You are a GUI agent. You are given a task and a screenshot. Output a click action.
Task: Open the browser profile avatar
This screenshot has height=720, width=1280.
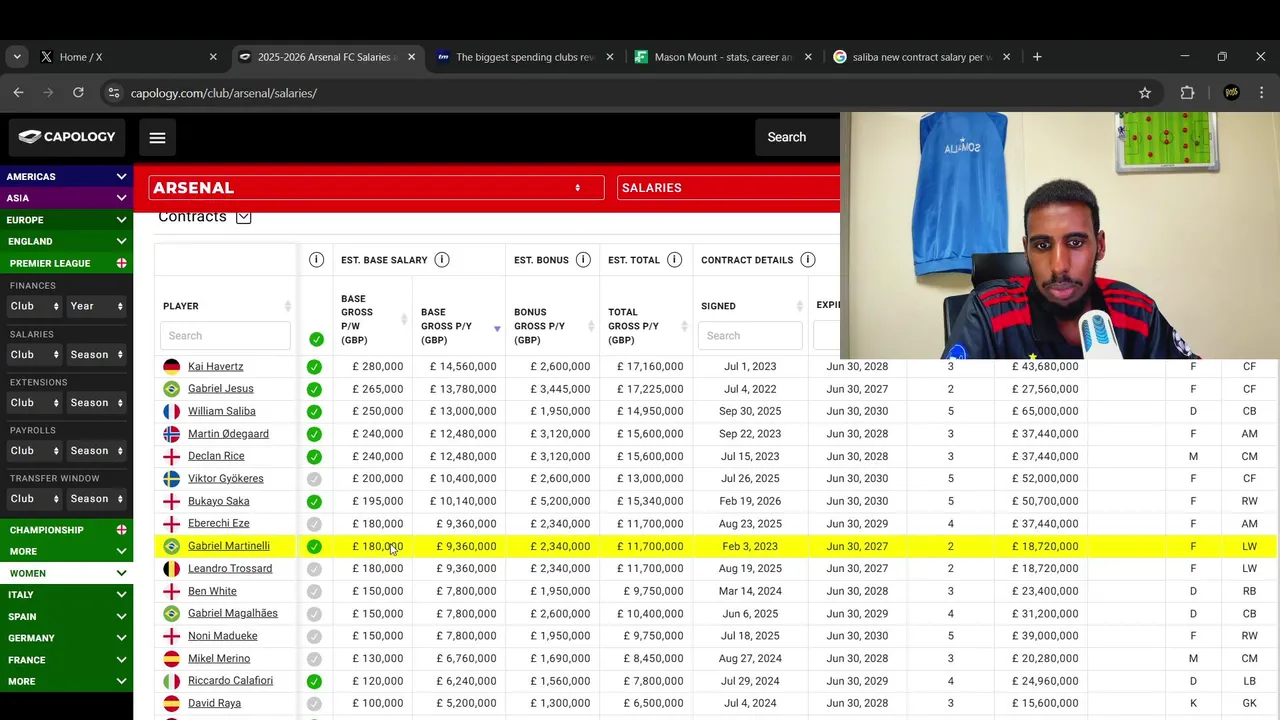pyautogui.click(x=1232, y=93)
